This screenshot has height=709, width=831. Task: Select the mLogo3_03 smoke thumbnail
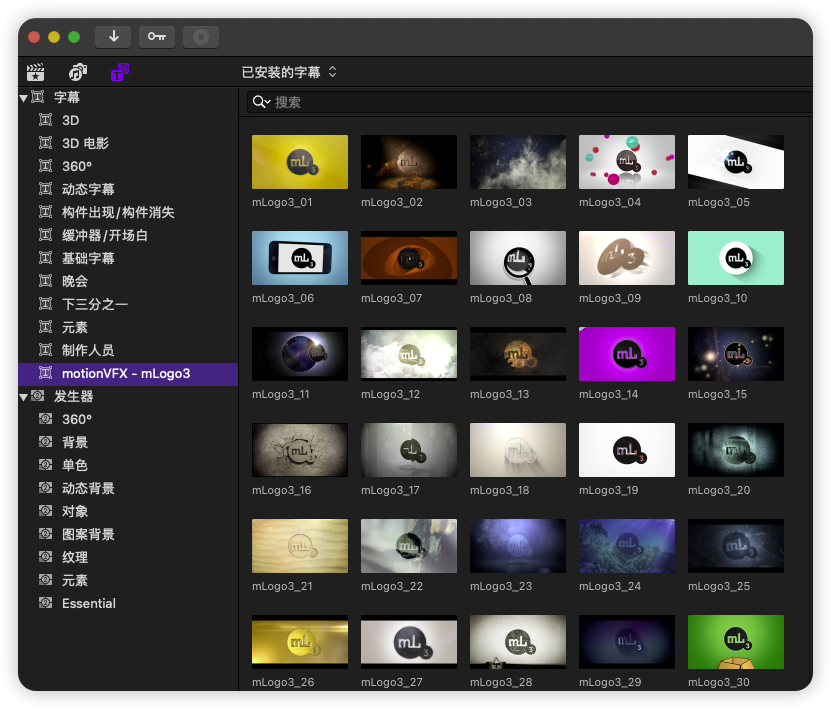tap(518, 162)
